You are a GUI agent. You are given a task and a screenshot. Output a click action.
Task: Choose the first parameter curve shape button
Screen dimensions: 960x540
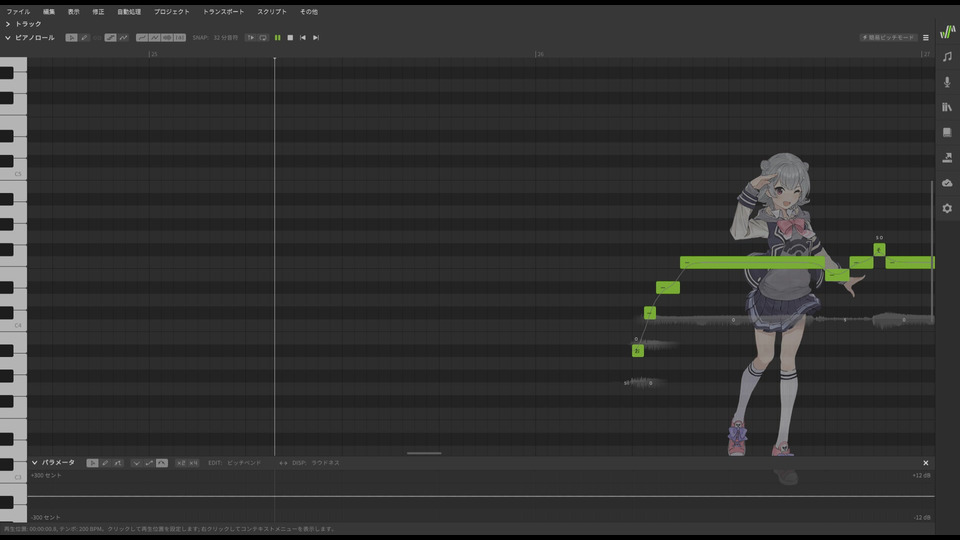point(136,463)
